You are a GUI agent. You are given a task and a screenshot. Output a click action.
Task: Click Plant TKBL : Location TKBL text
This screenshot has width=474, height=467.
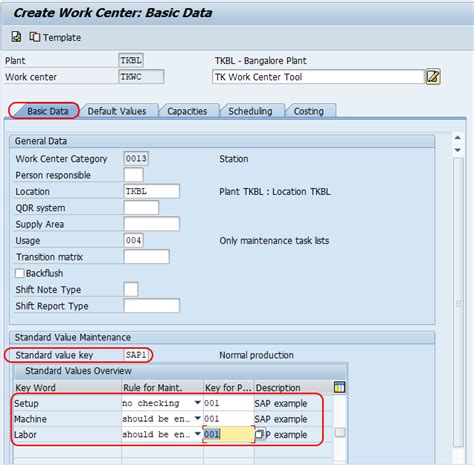(275, 192)
